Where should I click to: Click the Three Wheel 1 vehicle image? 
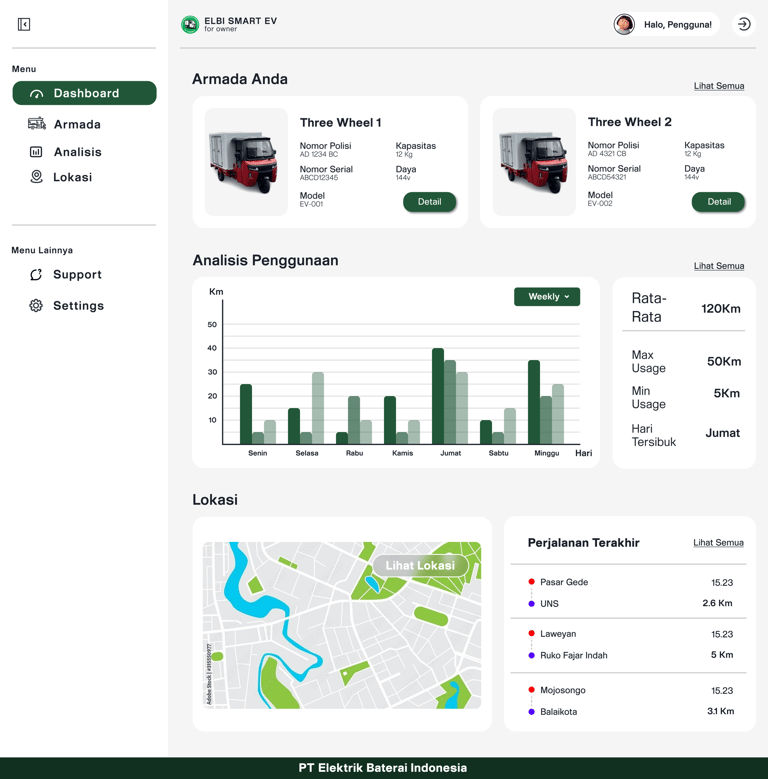tap(246, 162)
